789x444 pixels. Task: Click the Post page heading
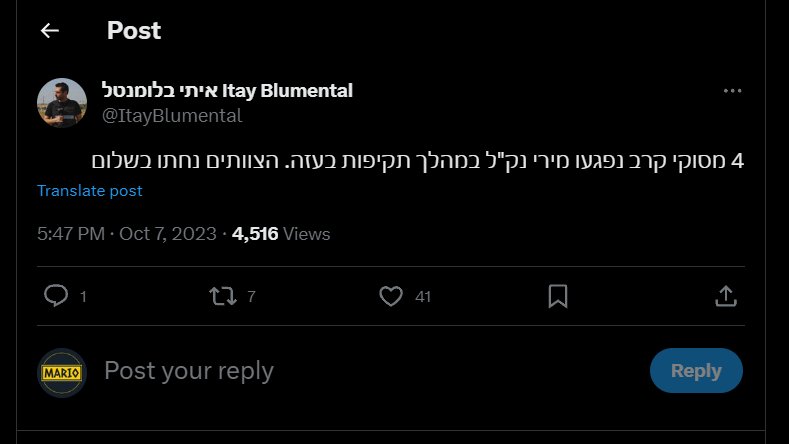coord(134,31)
